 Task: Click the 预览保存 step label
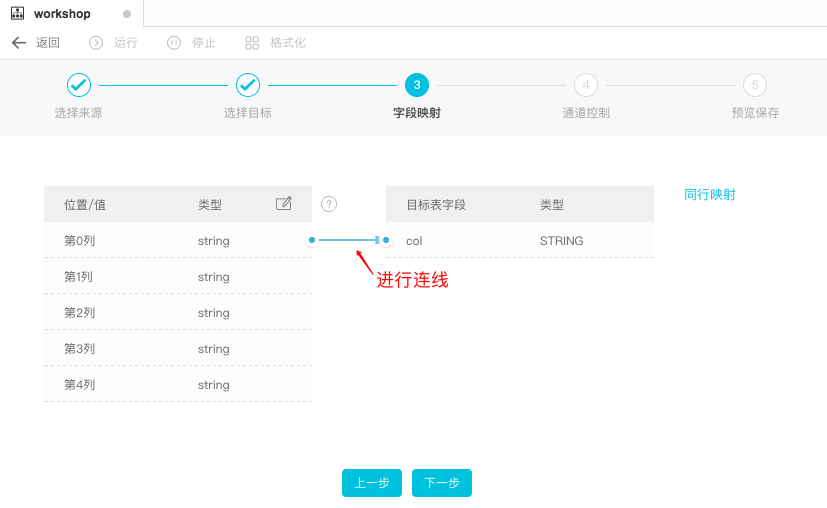point(755,113)
